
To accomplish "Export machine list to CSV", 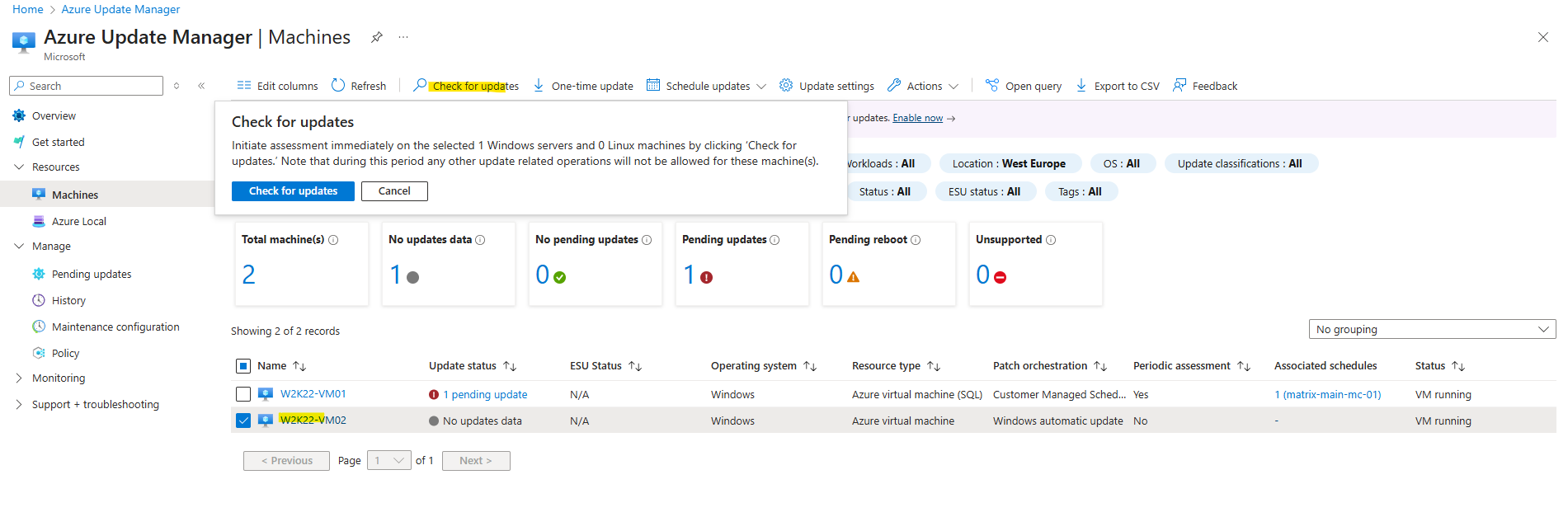I will tap(1118, 86).
